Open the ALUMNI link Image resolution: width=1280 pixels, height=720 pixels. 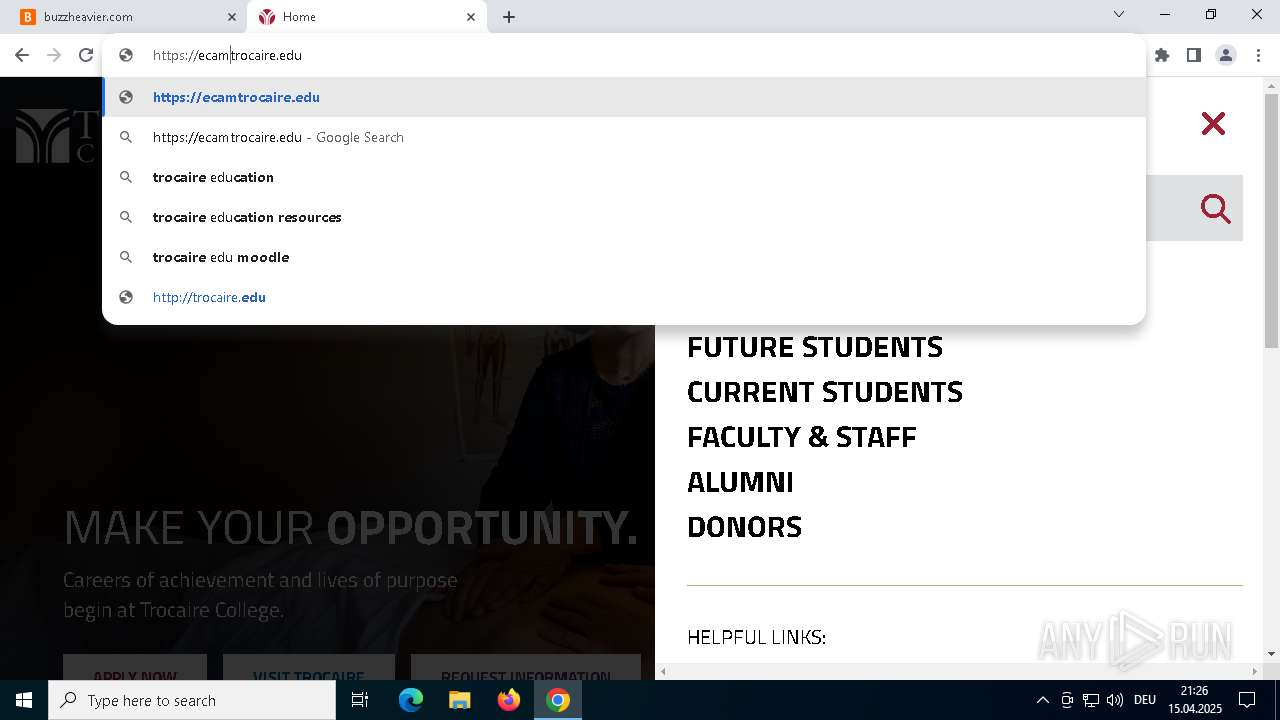point(740,482)
